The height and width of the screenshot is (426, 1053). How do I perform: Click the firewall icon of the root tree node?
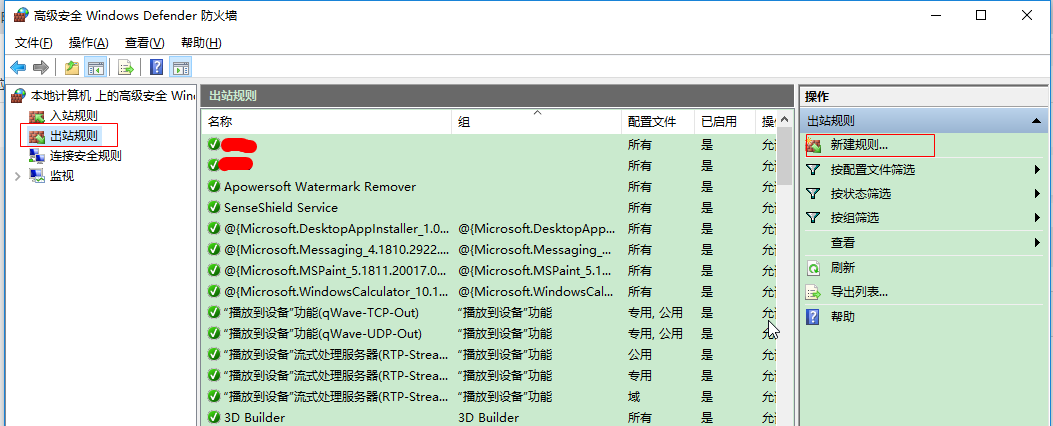(x=19, y=95)
